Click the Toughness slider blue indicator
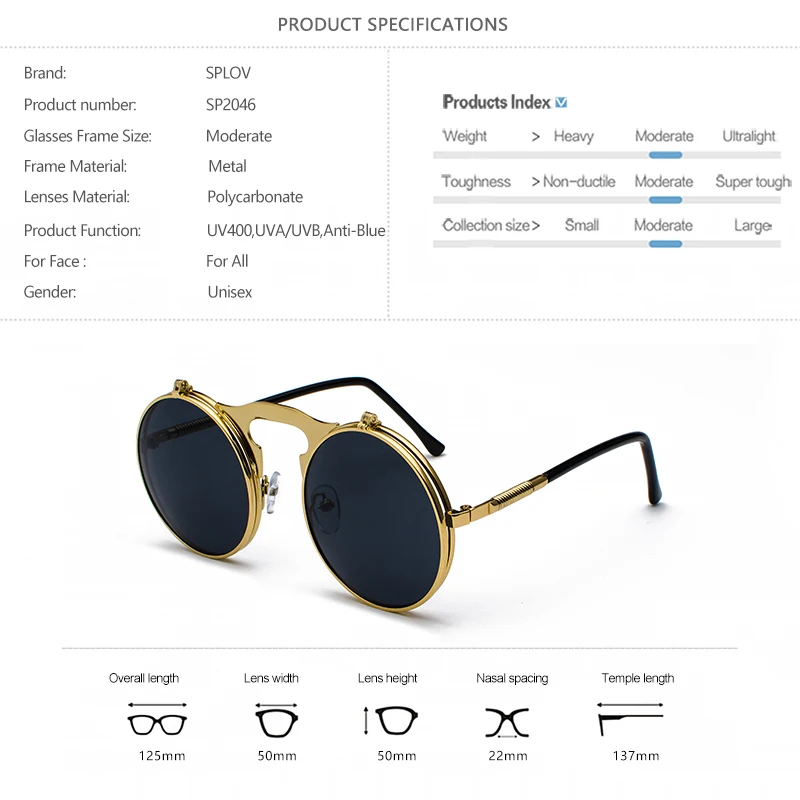The height and width of the screenshot is (800, 800). [665, 200]
